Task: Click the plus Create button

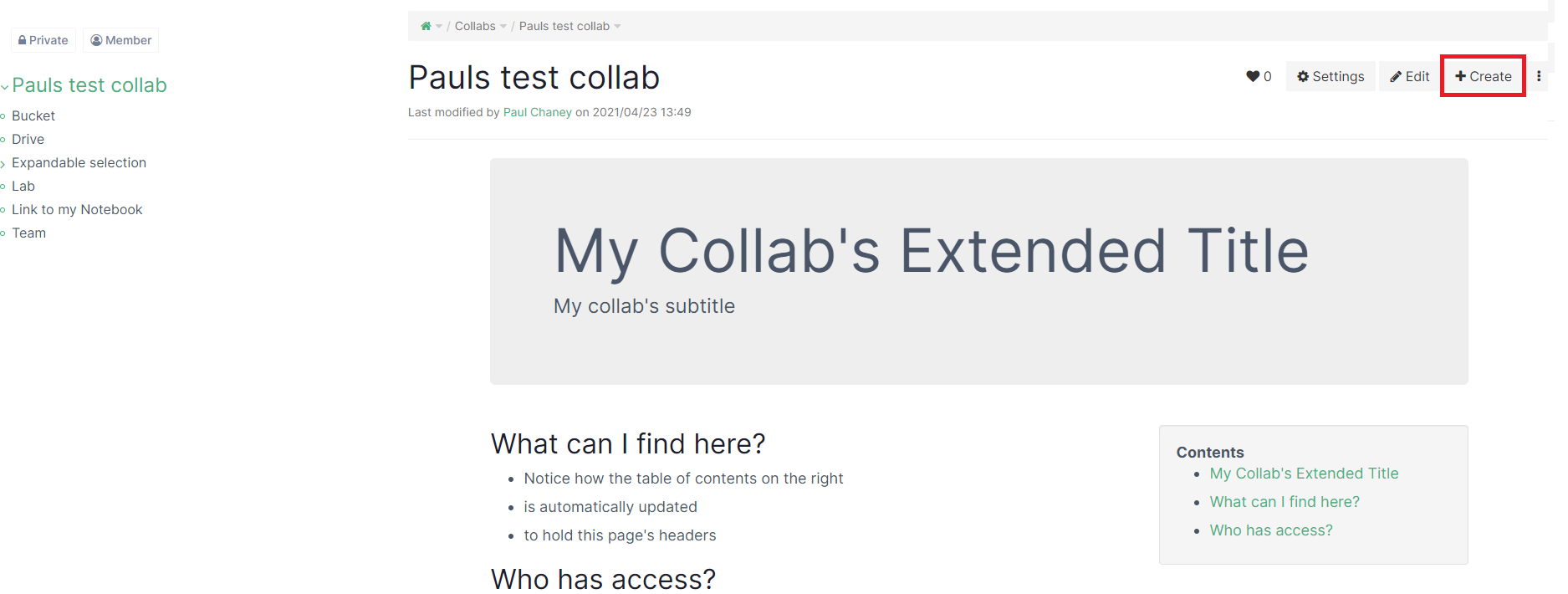Action: pos(1483,76)
